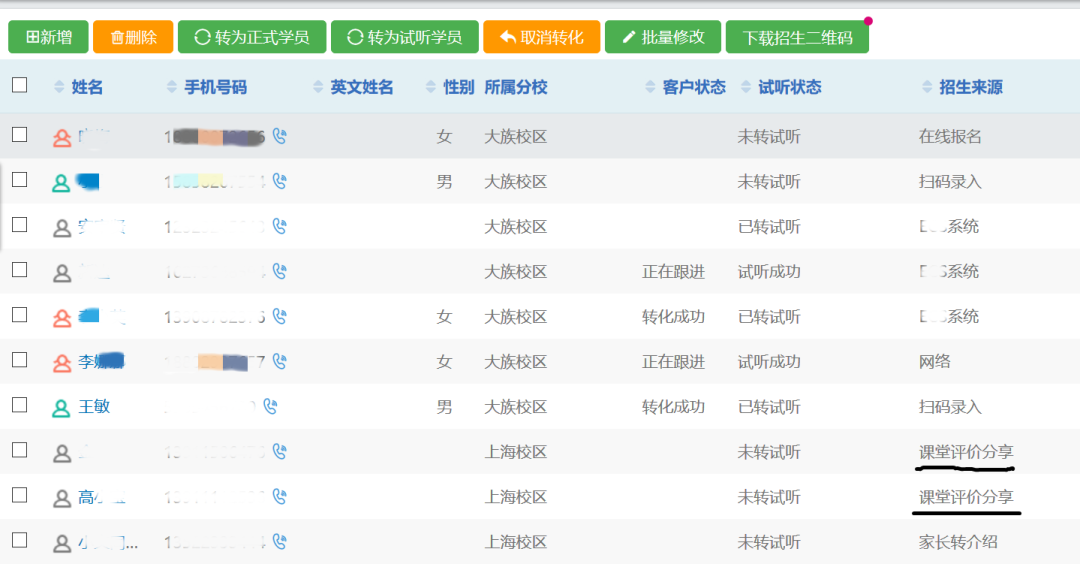Click the green avatar icon beside 王敏
Screen dimensions: 1080x564
[62, 408]
